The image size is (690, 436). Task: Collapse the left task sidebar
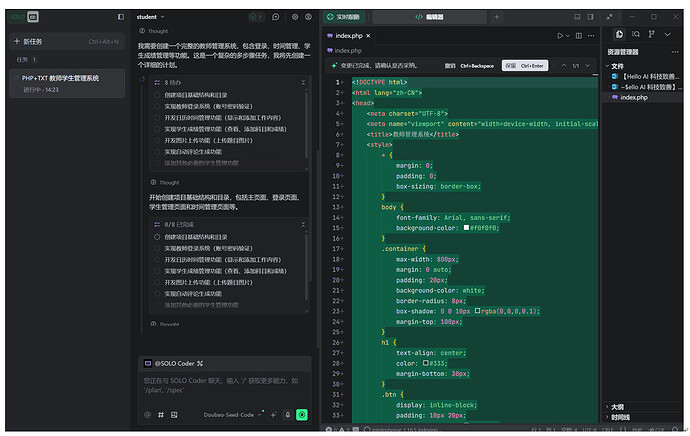tap(121, 17)
